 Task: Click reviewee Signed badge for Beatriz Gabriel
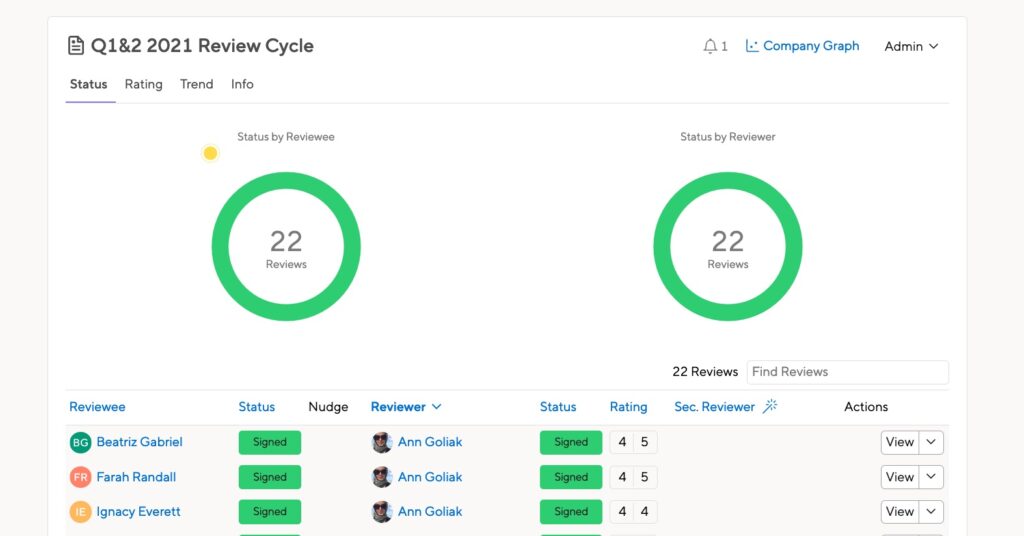click(x=270, y=443)
